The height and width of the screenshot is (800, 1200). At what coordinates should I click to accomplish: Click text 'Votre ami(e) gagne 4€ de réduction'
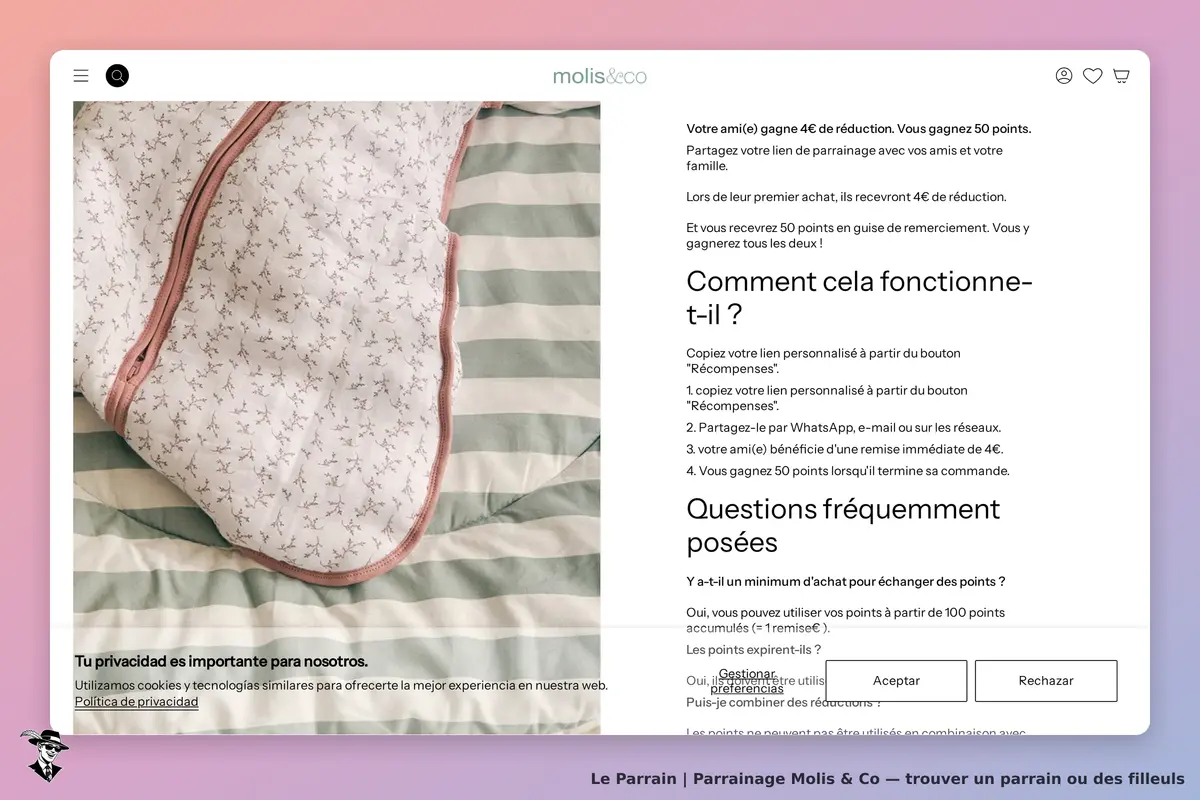point(789,129)
